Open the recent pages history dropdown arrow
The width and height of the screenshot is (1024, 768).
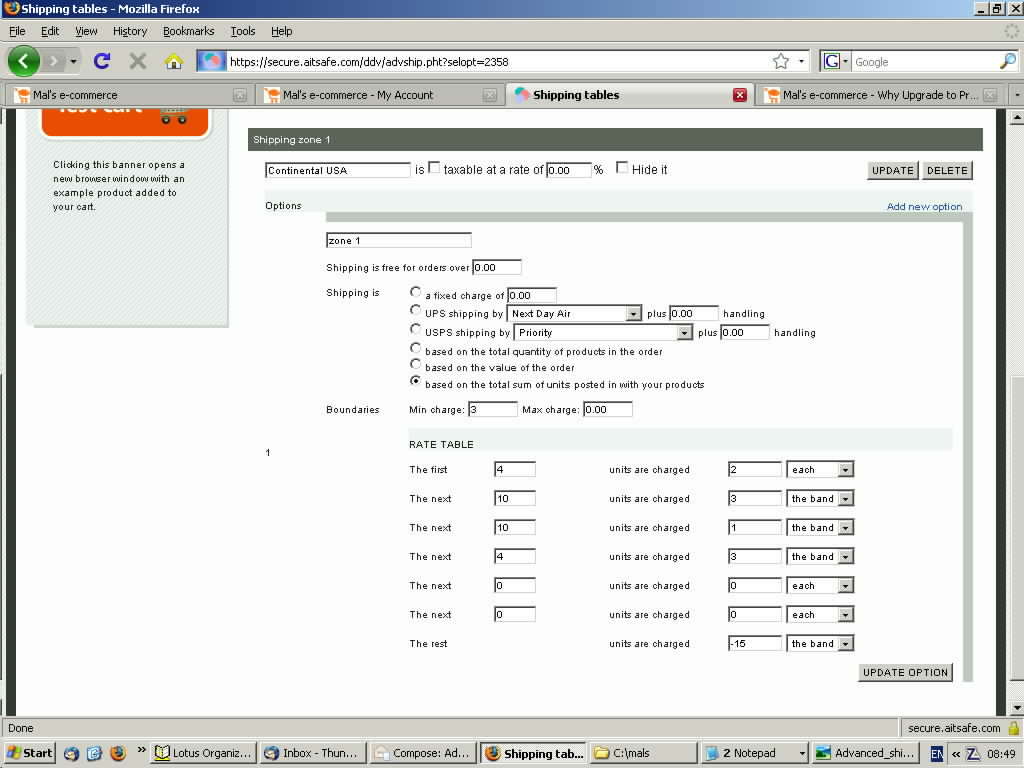click(x=73, y=61)
